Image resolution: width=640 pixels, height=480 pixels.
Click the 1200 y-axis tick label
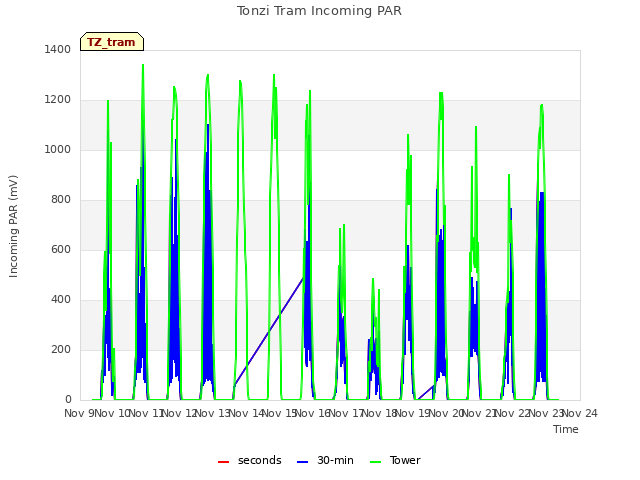pos(58,100)
